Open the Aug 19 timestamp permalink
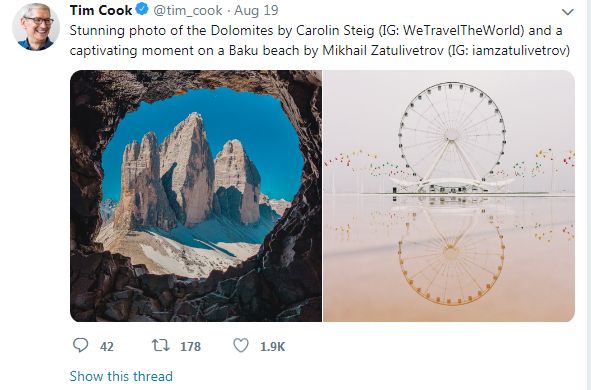Screen dimensions: 591x390 (256, 10)
